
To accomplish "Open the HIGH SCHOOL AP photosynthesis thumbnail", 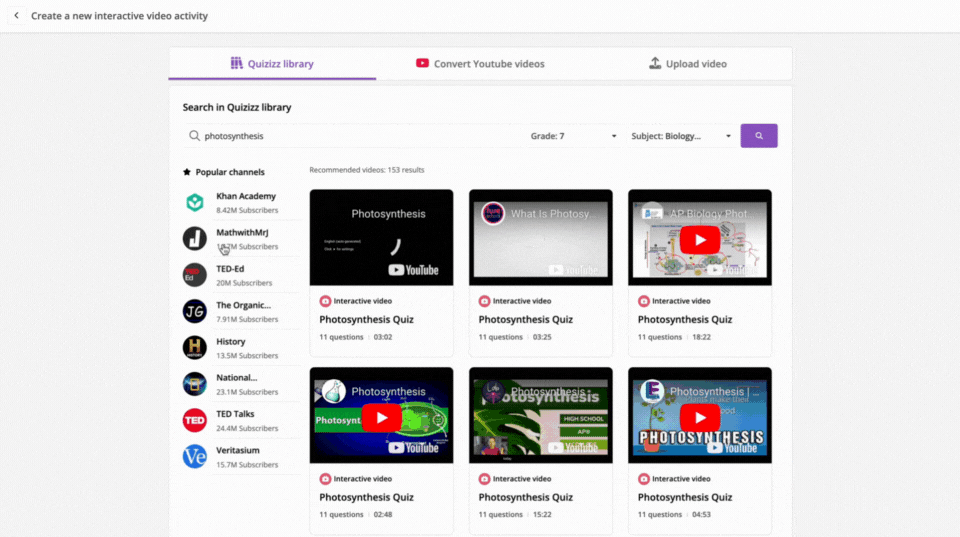I will coord(541,415).
